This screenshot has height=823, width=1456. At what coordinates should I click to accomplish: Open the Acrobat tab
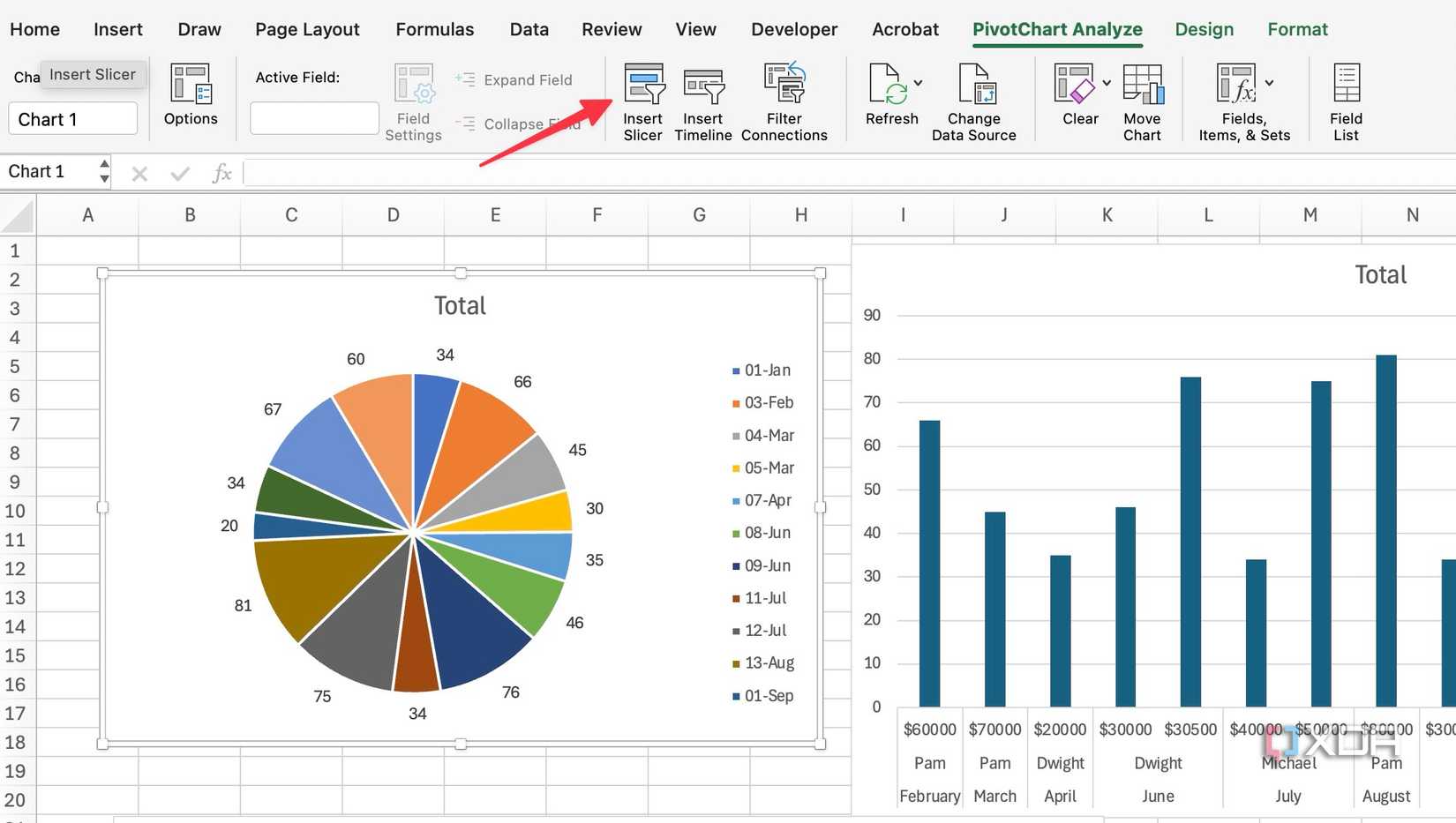(x=905, y=29)
